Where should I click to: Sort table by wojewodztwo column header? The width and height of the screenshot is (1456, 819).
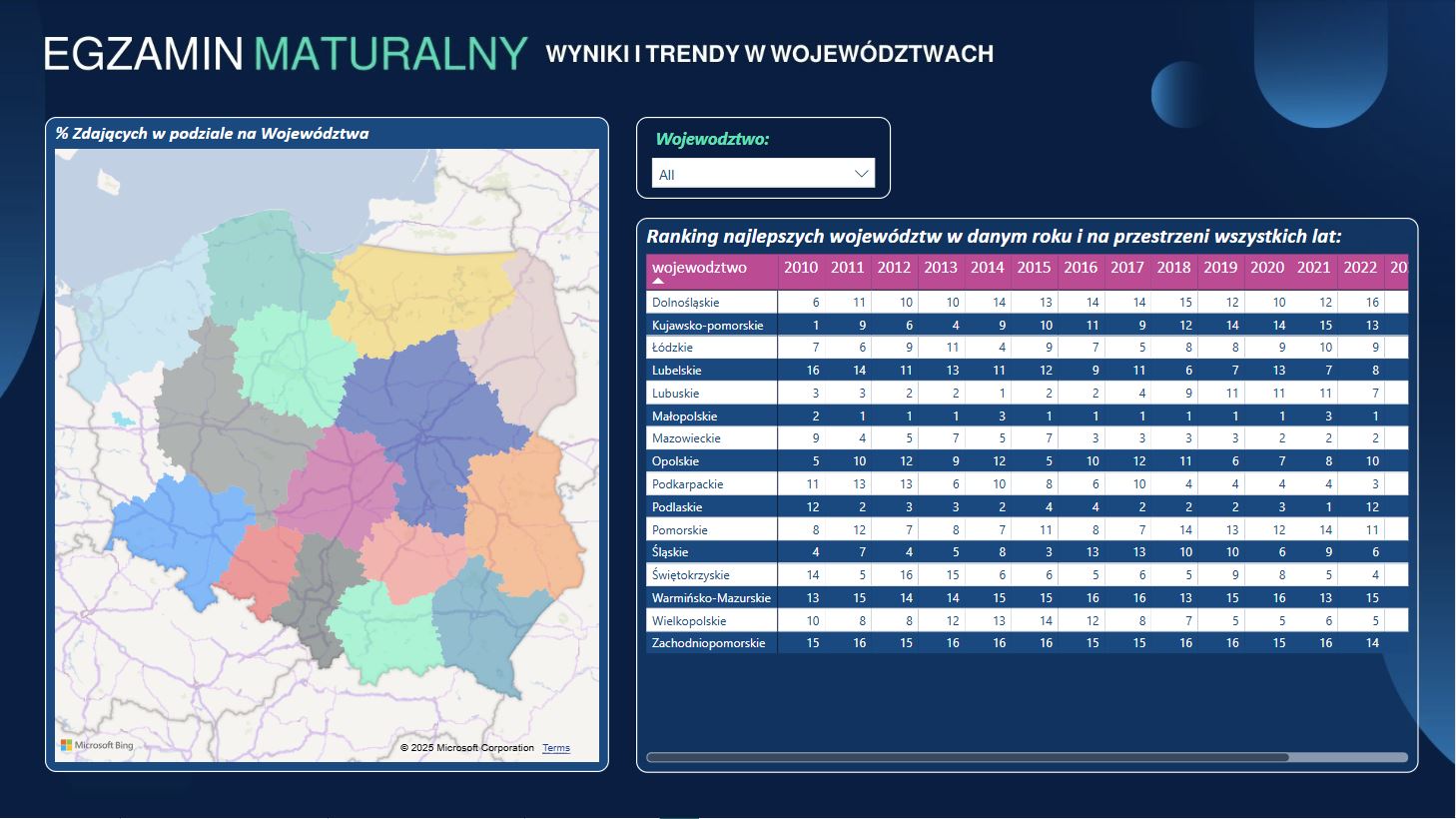point(699,267)
